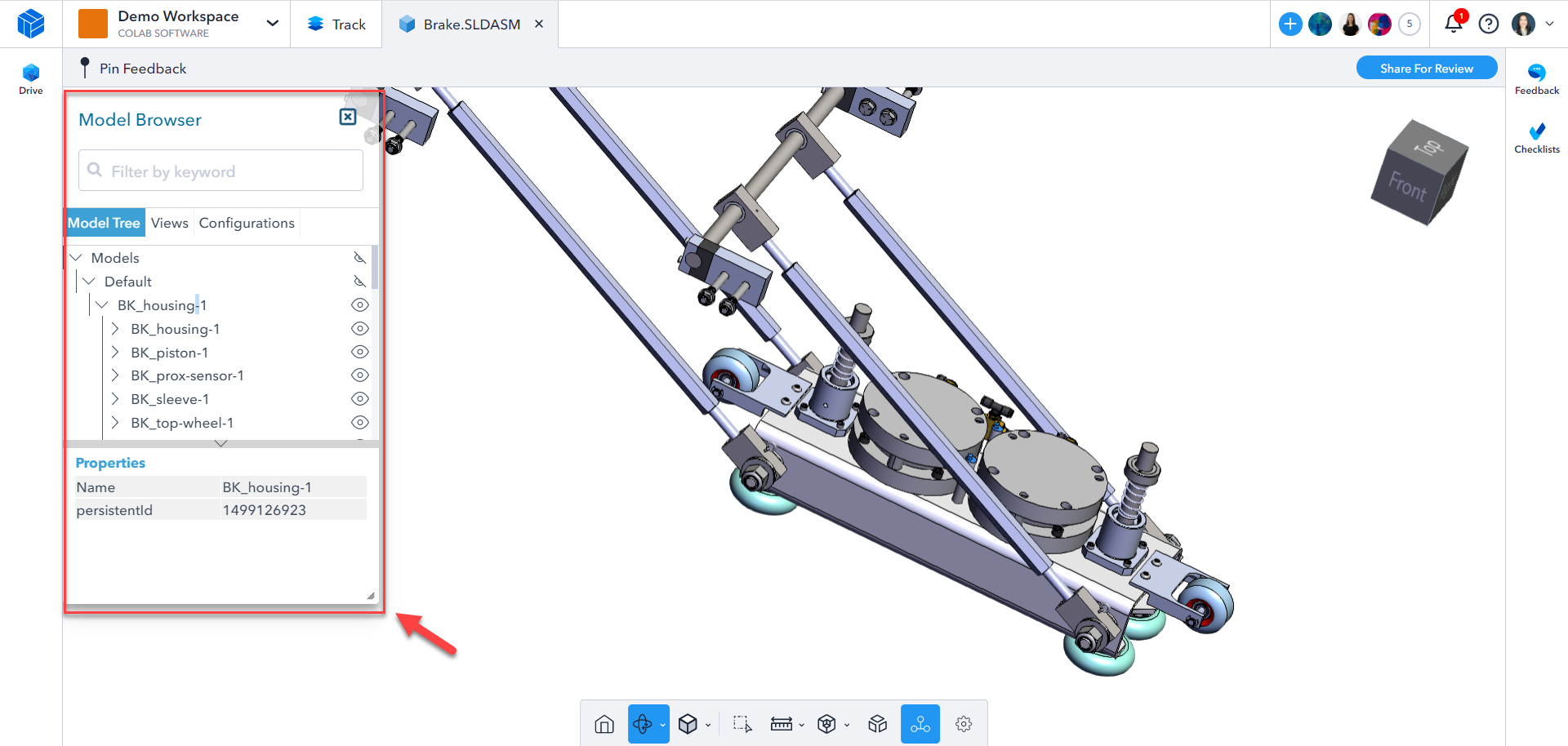Viewport: 1568px width, 746px height.
Task: Click the shaded cube display mode icon
Action: pos(688,724)
